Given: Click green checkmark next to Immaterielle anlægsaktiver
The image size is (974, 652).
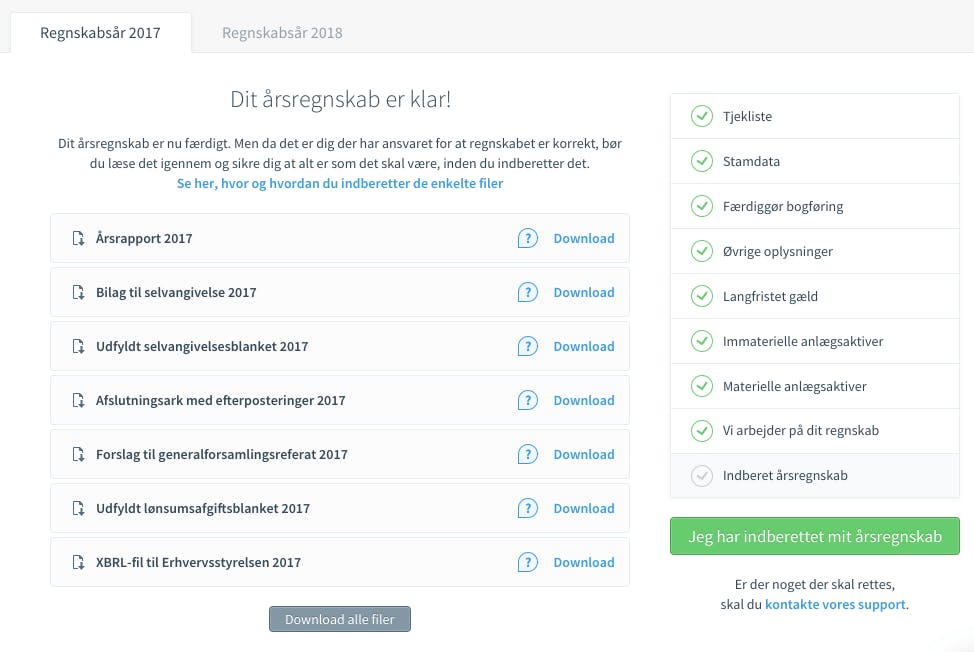Looking at the screenshot, I should tap(702, 341).
